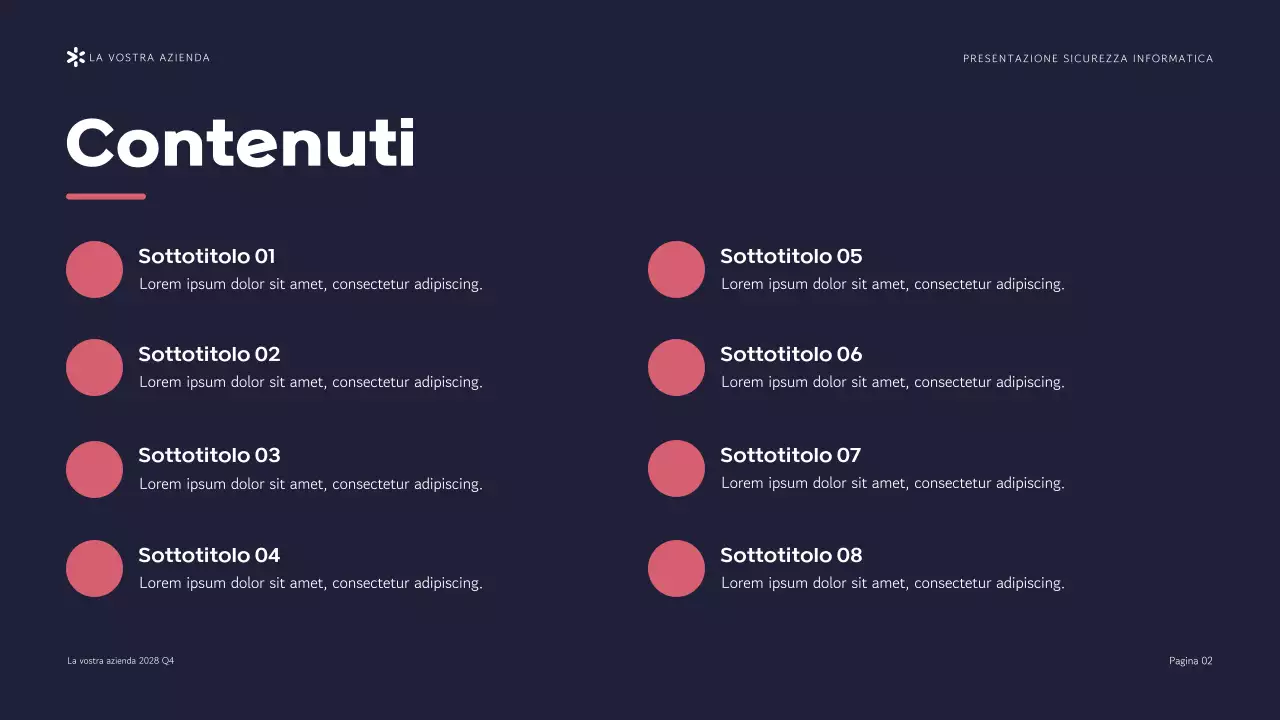The width and height of the screenshot is (1280, 720).
Task: Click the Sottotitolo 06 heading
Action: tap(791, 354)
